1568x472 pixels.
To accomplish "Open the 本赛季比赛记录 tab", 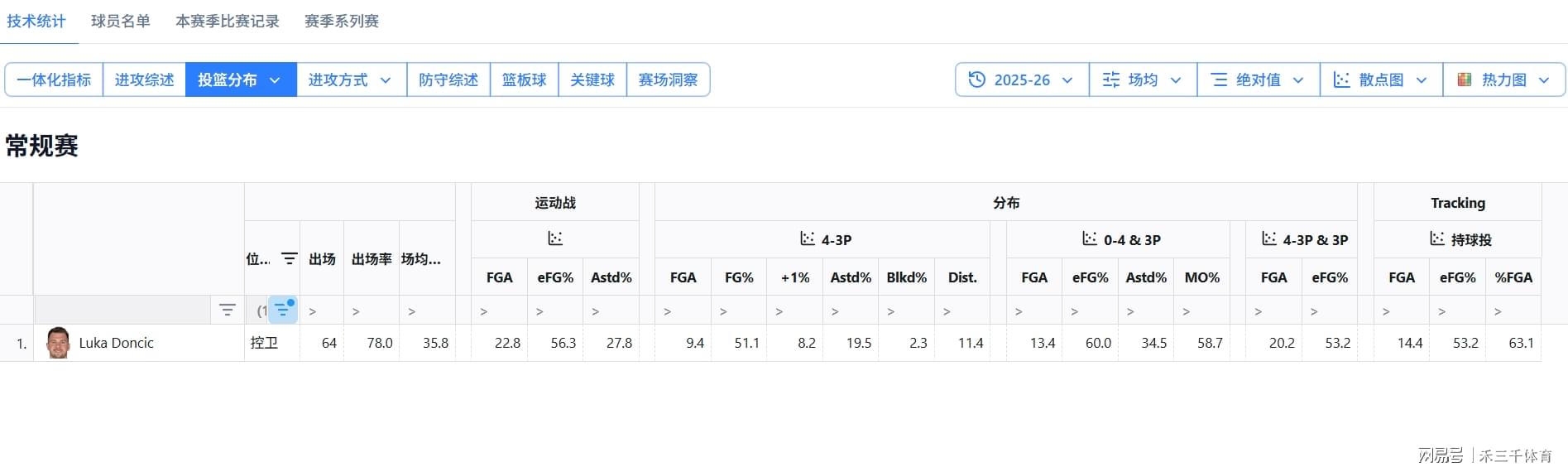I will point(228,22).
